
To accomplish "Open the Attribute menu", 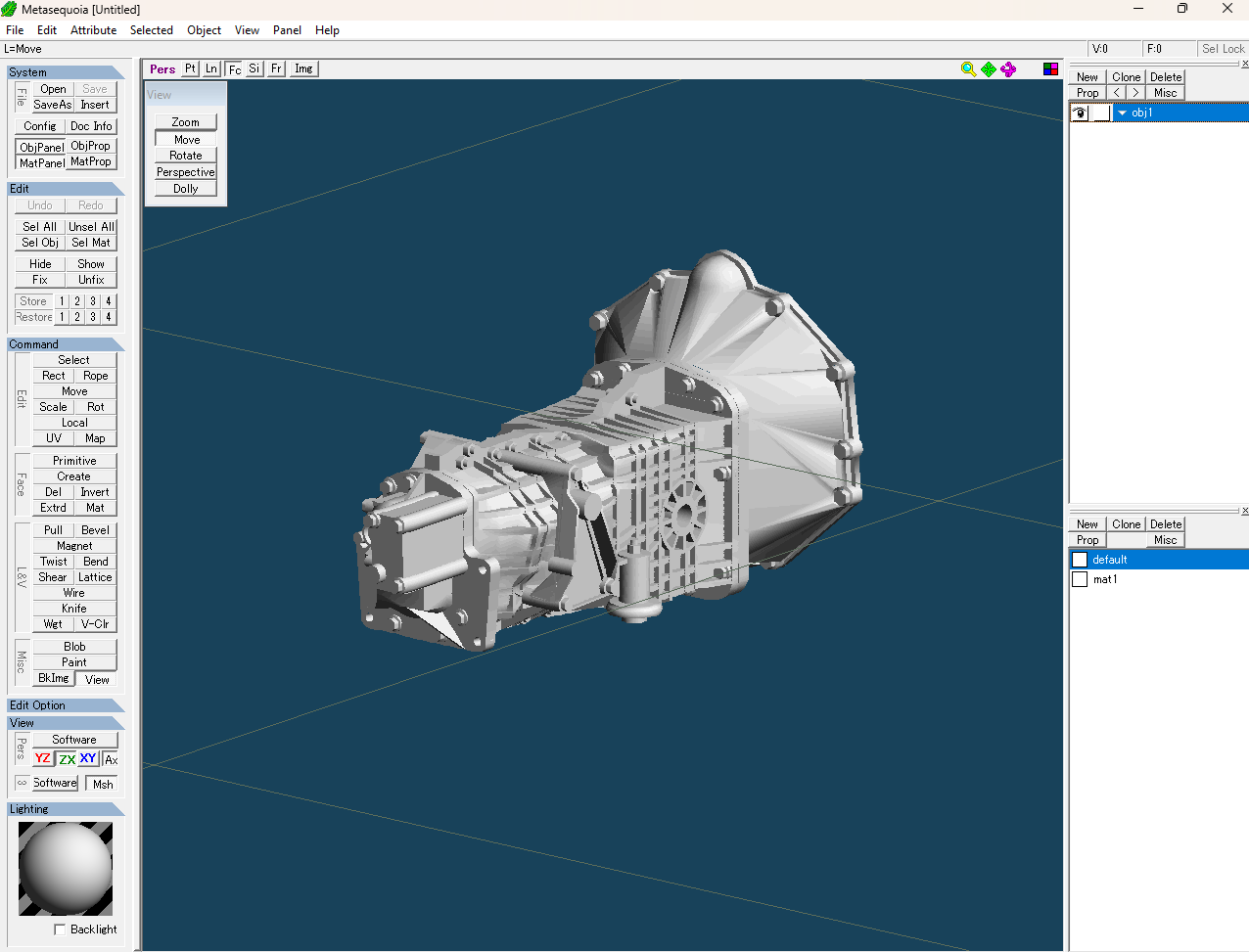I will pyautogui.click(x=93, y=30).
